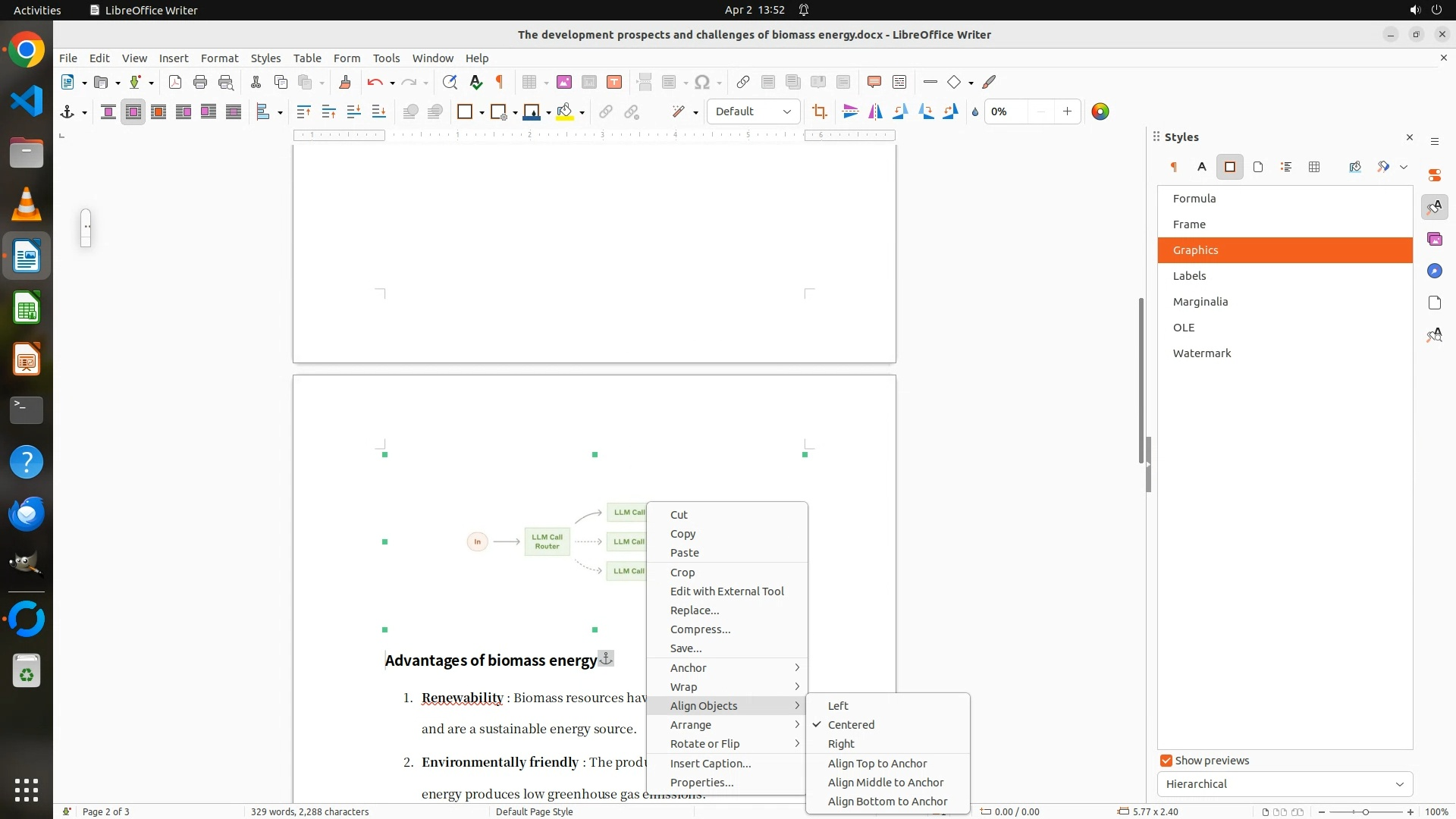Open the Gallery sidebar panel icon
Viewport: 1456px width, 819px height.
pos(1434,240)
